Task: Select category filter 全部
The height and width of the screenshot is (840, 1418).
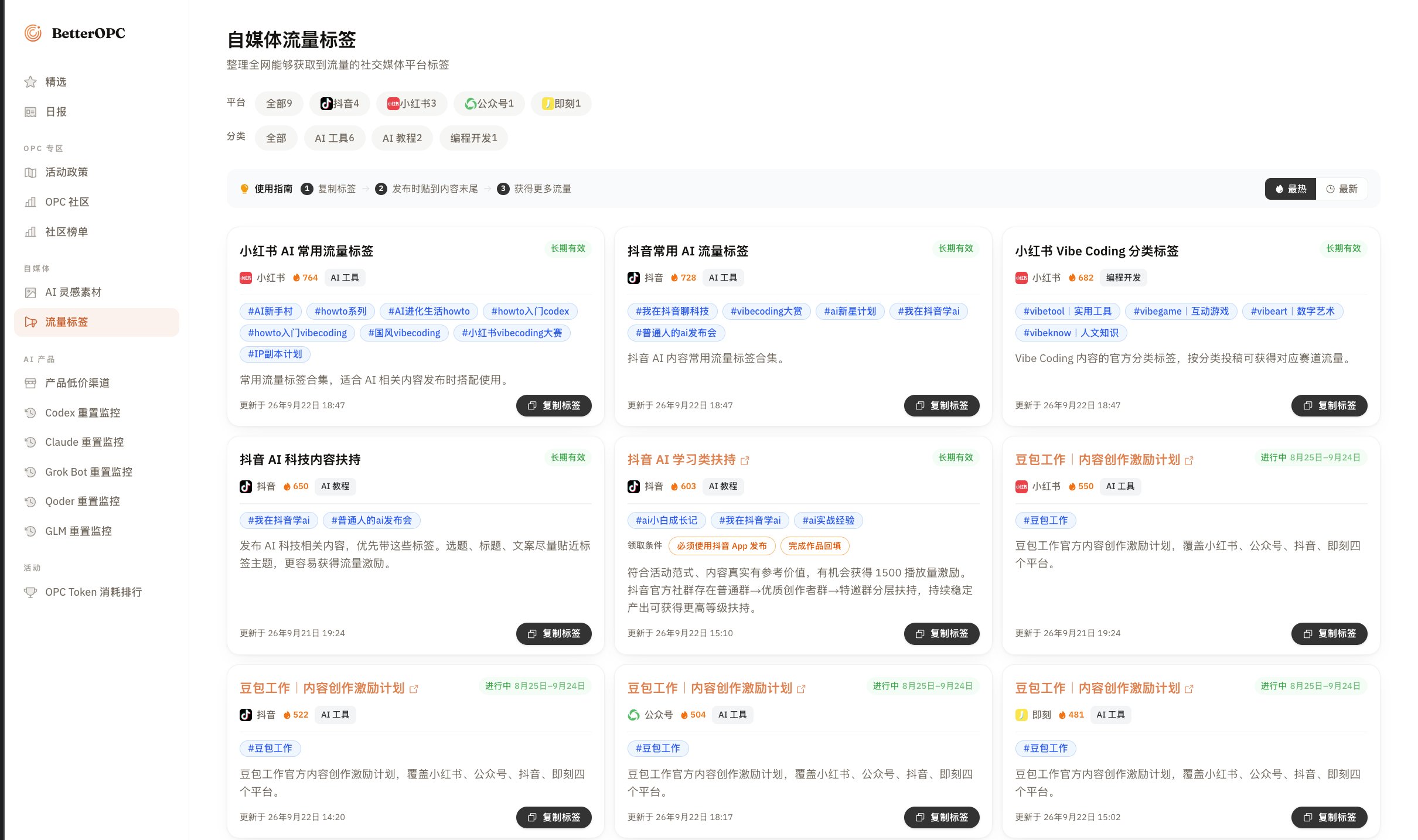Action: [x=276, y=138]
